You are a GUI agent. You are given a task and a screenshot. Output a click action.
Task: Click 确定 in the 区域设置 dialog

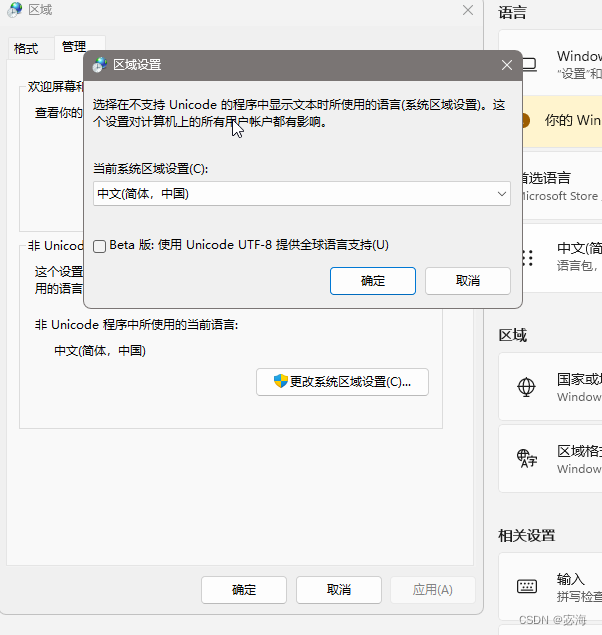(x=372, y=281)
